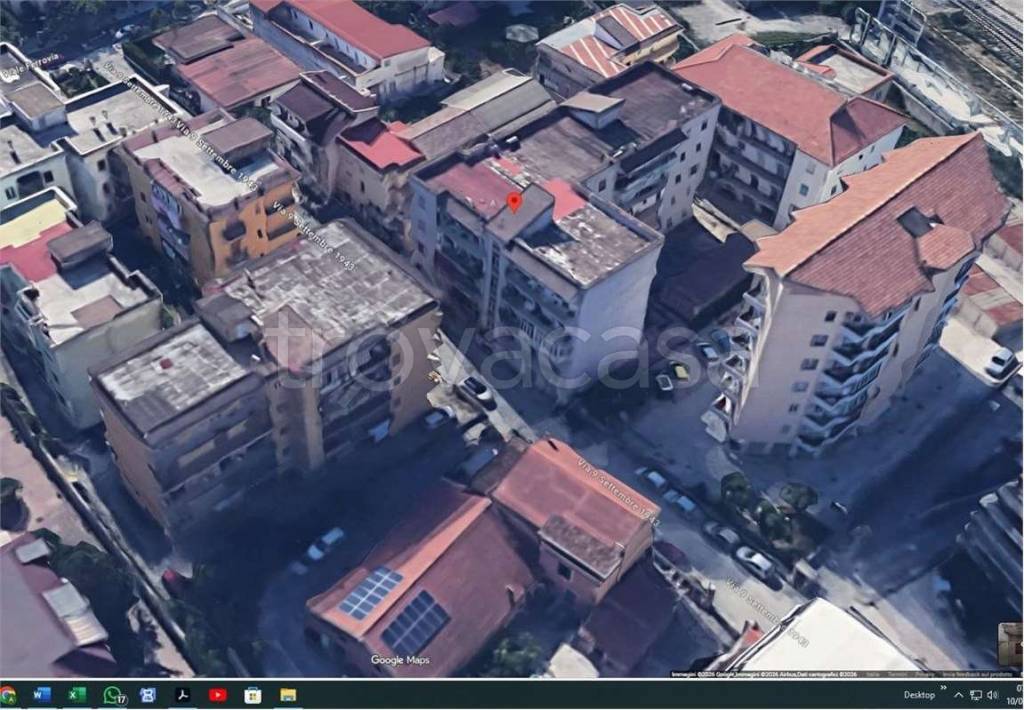Image resolution: width=1024 pixels, height=710 pixels.
Task: Open File Explorer from the taskbar
Action: (288, 695)
